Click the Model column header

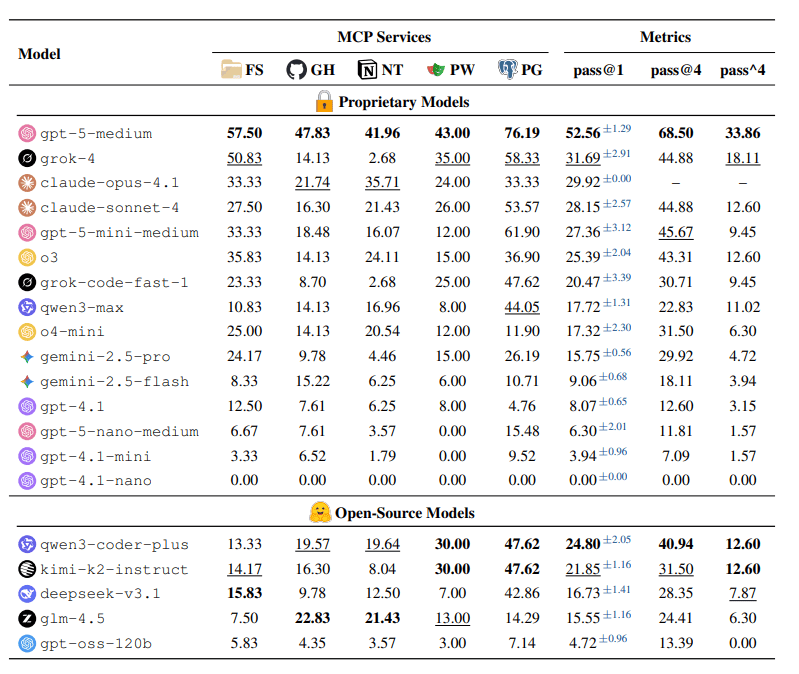[x=39, y=54]
